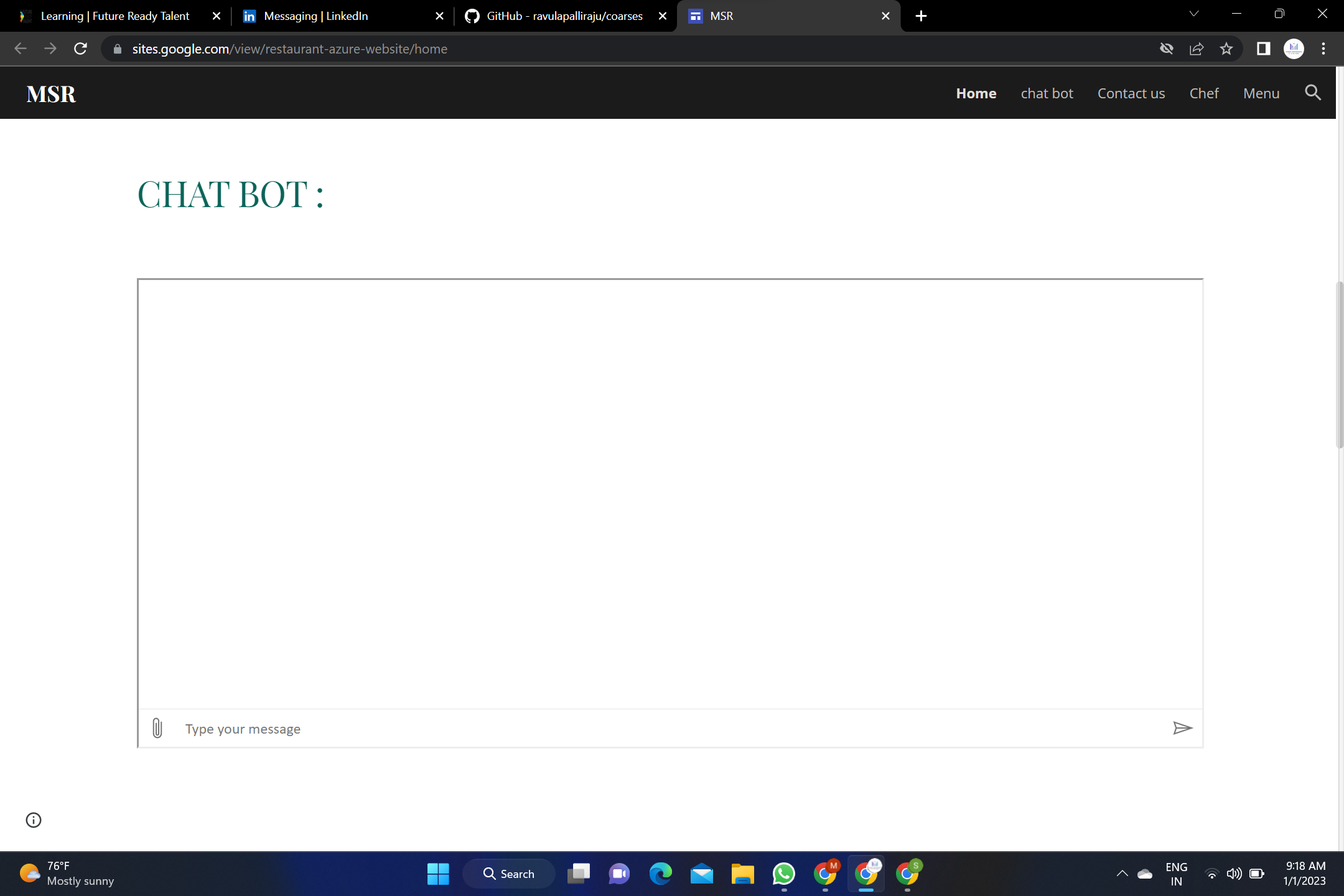Show hidden system tray icons chevron

coord(1122,874)
